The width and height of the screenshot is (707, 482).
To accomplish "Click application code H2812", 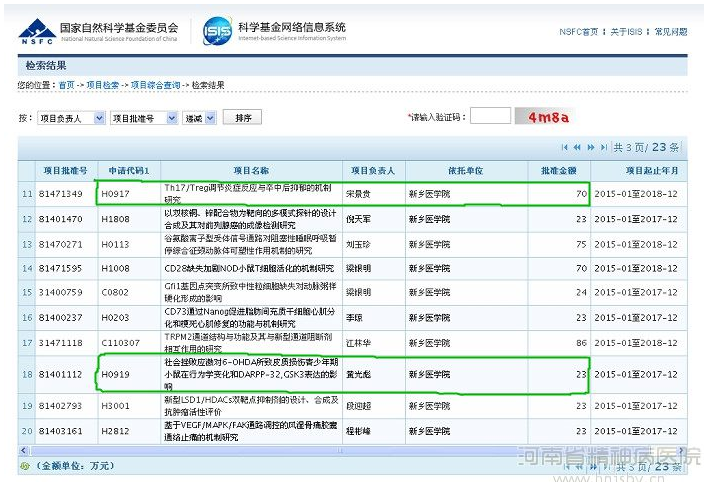I will click(x=115, y=431).
